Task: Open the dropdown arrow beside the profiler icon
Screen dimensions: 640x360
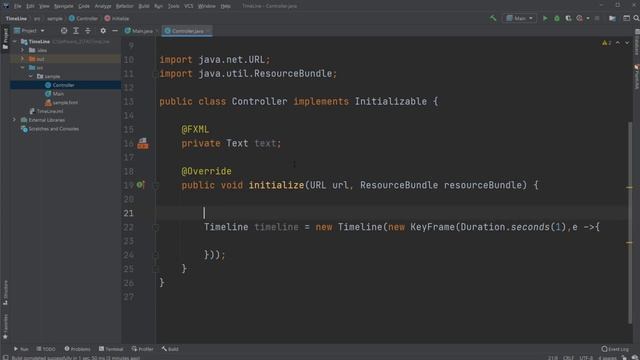Action: [x=588, y=18]
